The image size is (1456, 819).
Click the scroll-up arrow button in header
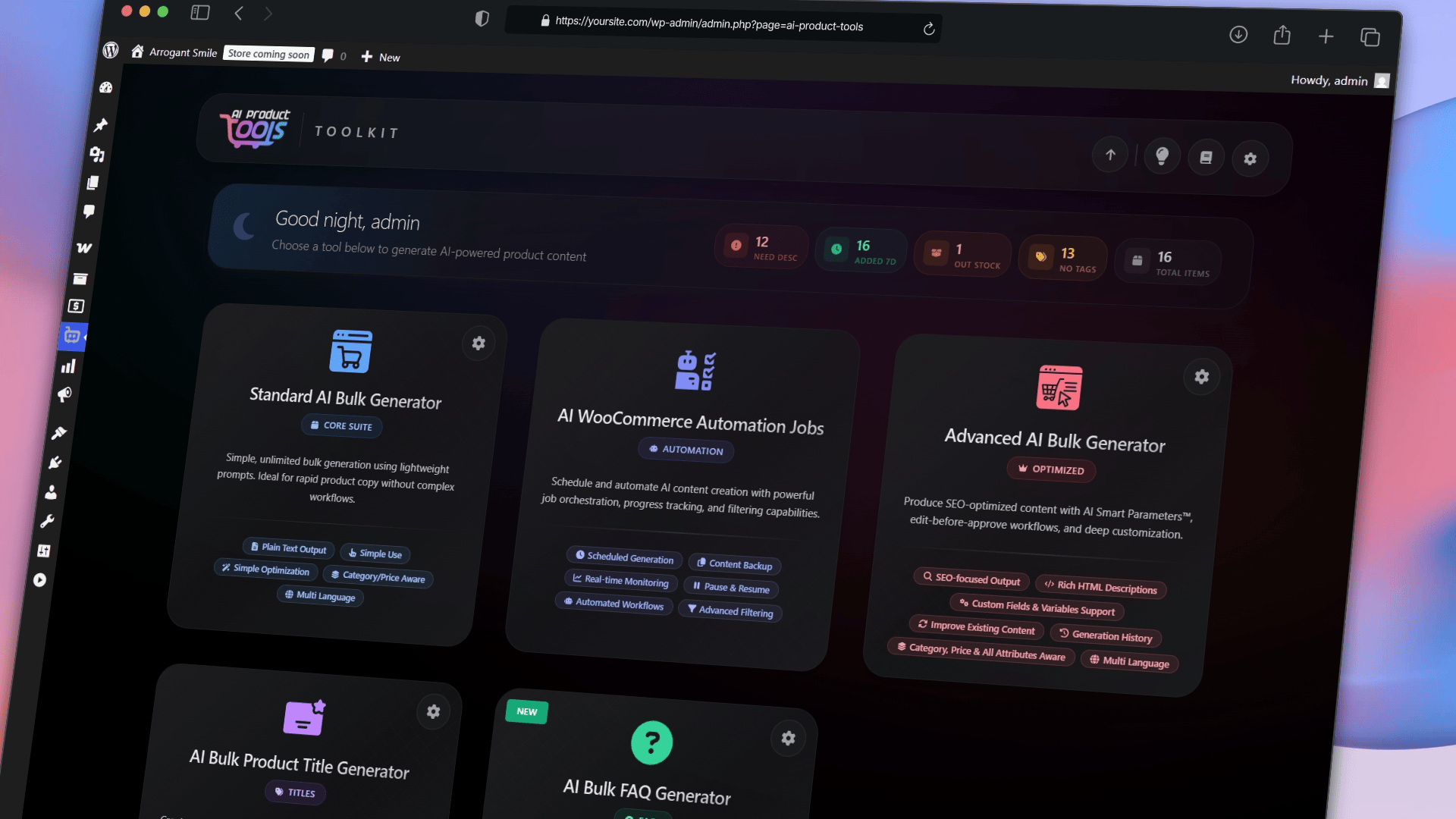(1110, 155)
